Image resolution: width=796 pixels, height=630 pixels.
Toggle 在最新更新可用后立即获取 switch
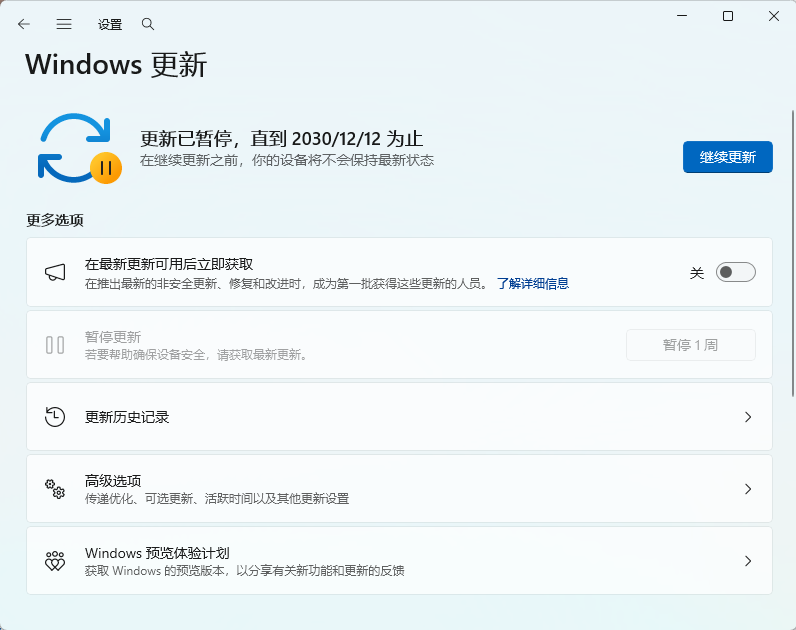point(735,273)
